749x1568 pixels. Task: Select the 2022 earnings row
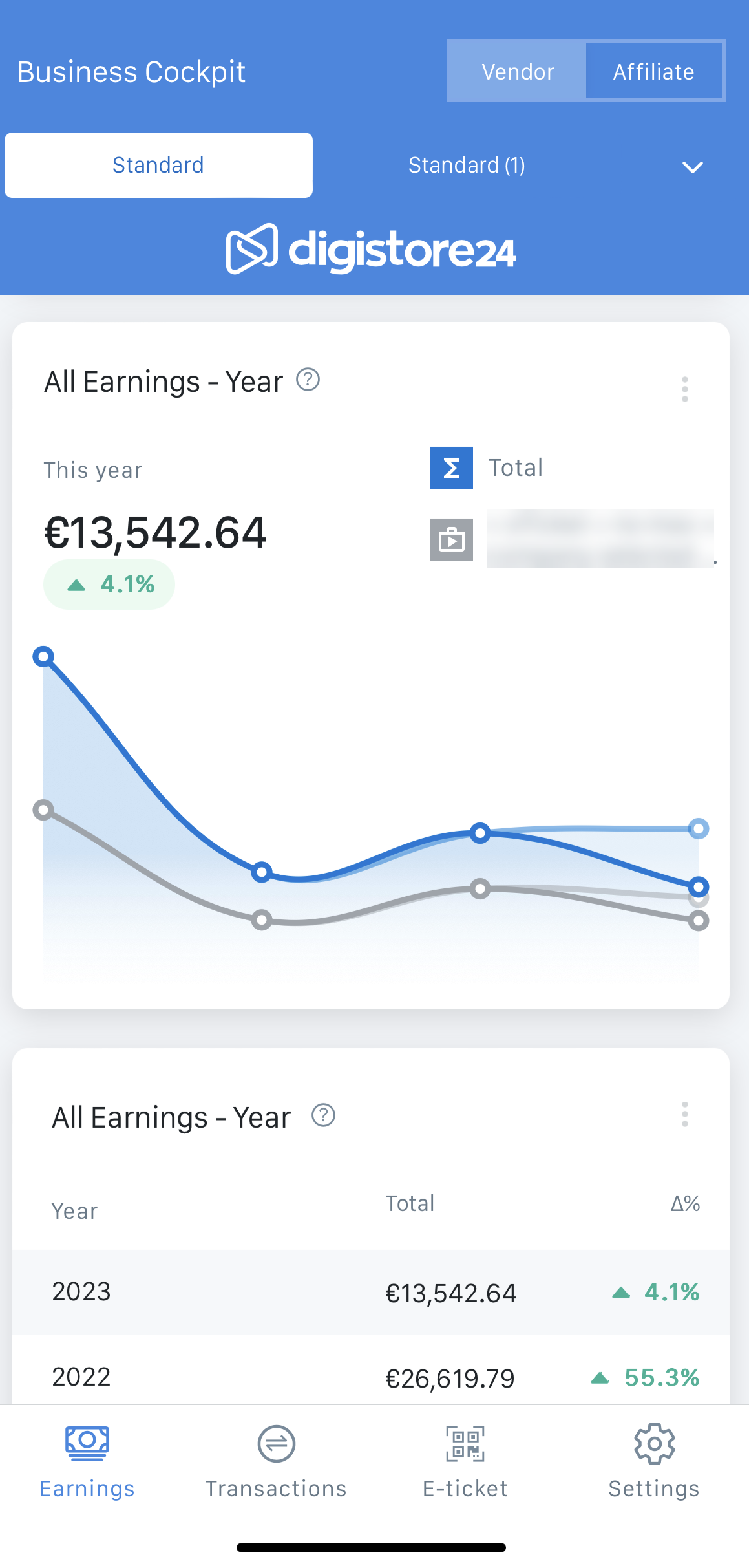[x=371, y=1376]
